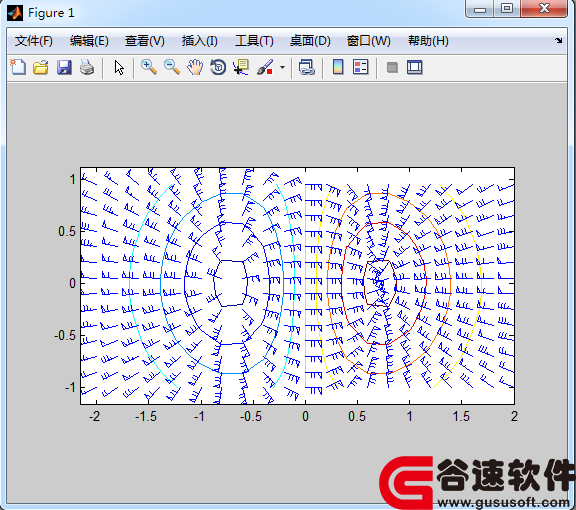Open a file with the folder icon

pos(41,68)
